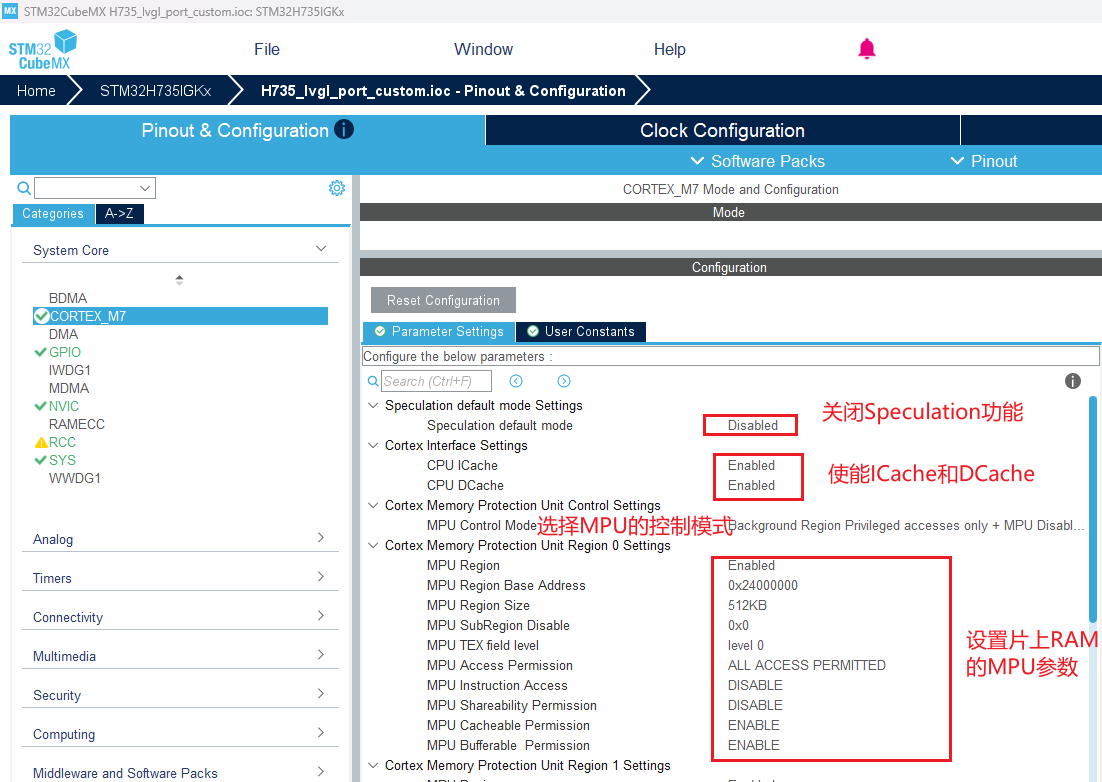Viewport: 1102px width, 782px height.
Task: Select BDMA in System Core list
Action: pyautogui.click(x=68, y=298)
